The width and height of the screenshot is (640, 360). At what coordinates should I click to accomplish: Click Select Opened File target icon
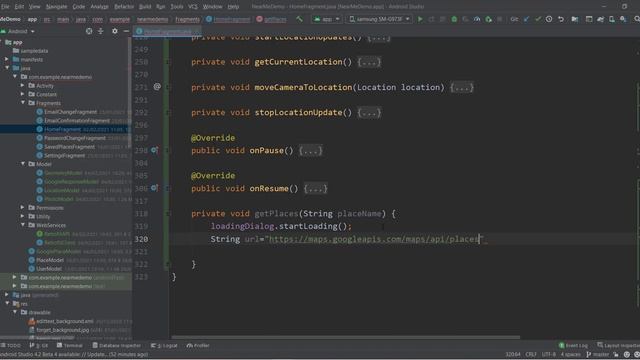[89, 31]
